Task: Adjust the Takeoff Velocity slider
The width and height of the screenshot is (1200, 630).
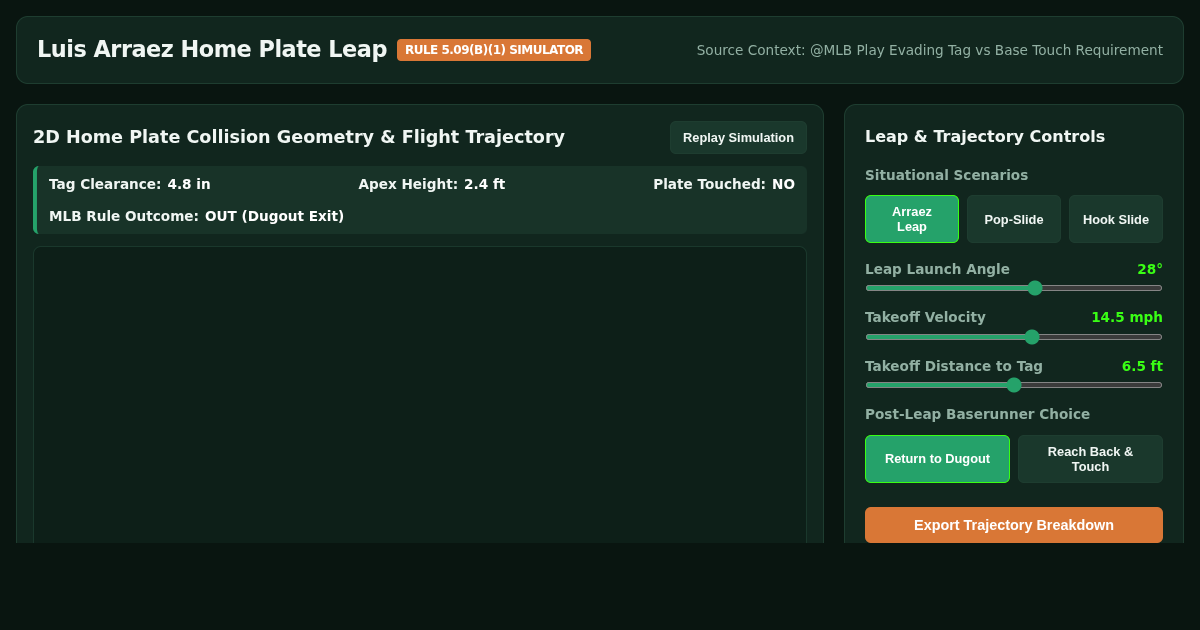Action: (1014, 337)
